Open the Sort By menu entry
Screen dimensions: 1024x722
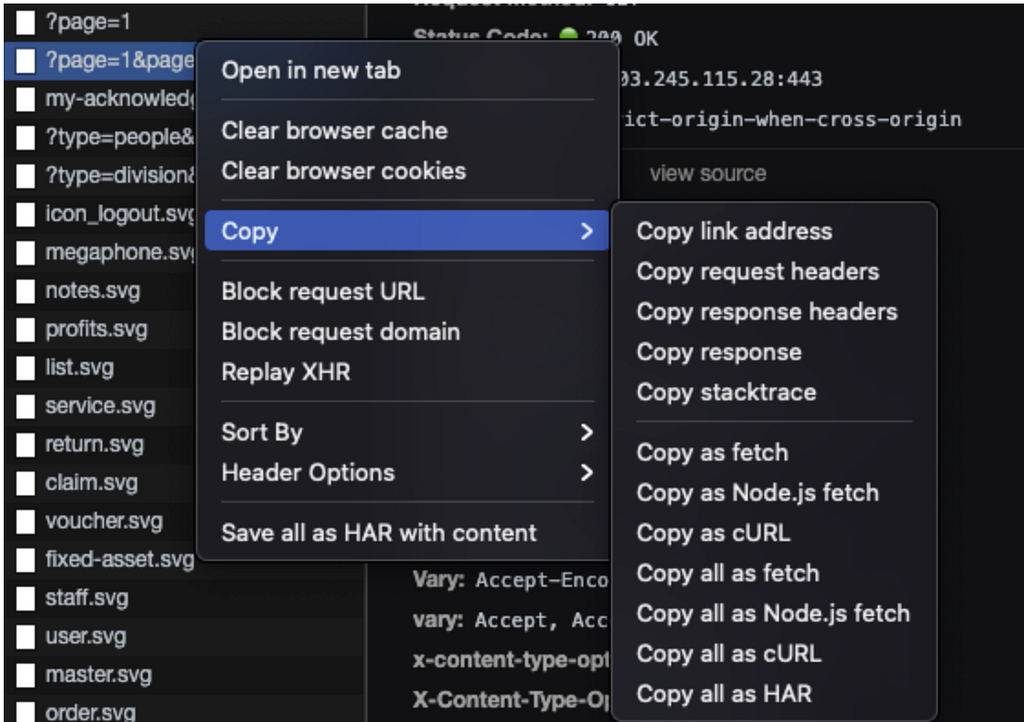406,432
